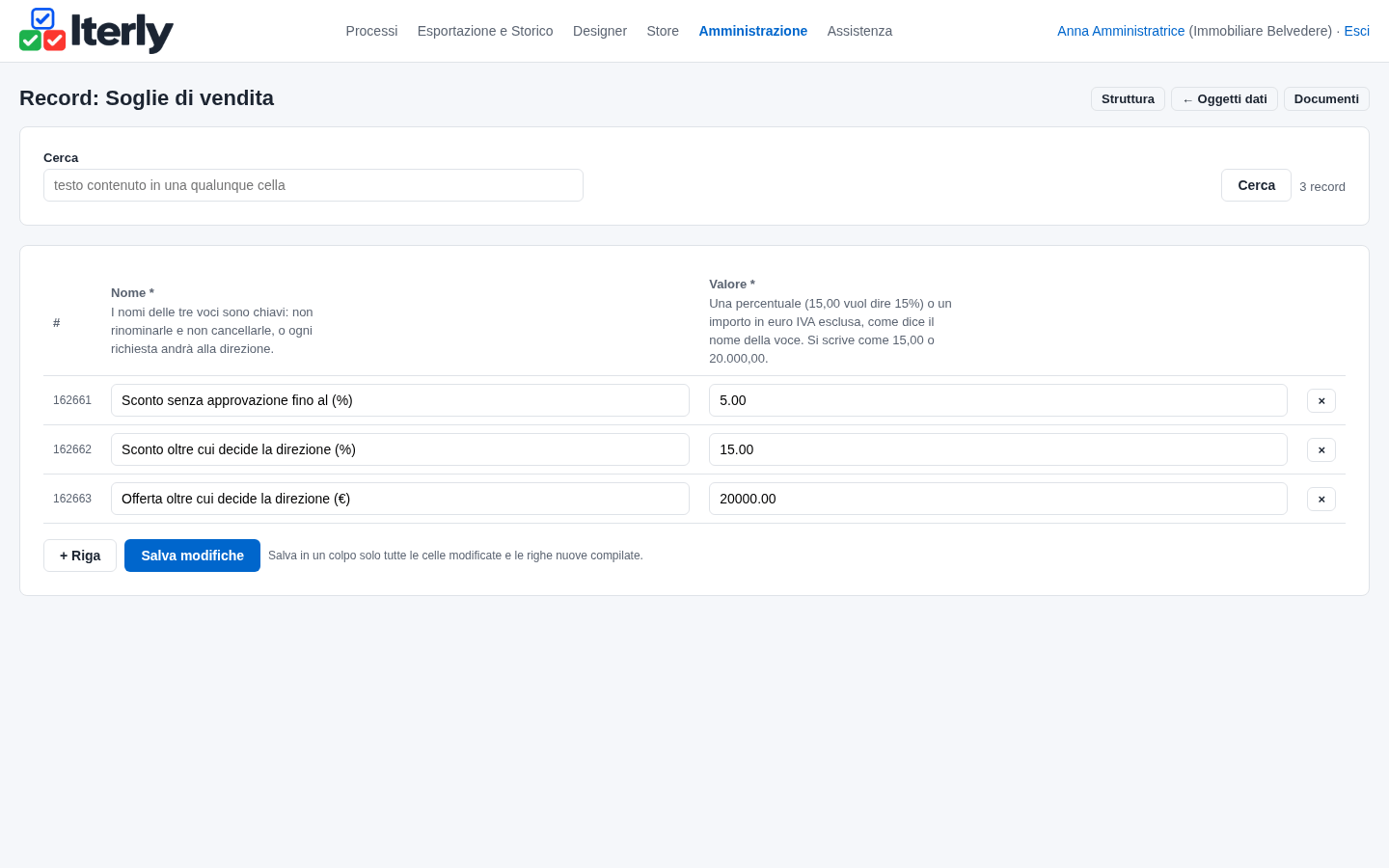Edit name field 'Offerta oltre cui decide la direzione (€)'

[x=400, y=499]
